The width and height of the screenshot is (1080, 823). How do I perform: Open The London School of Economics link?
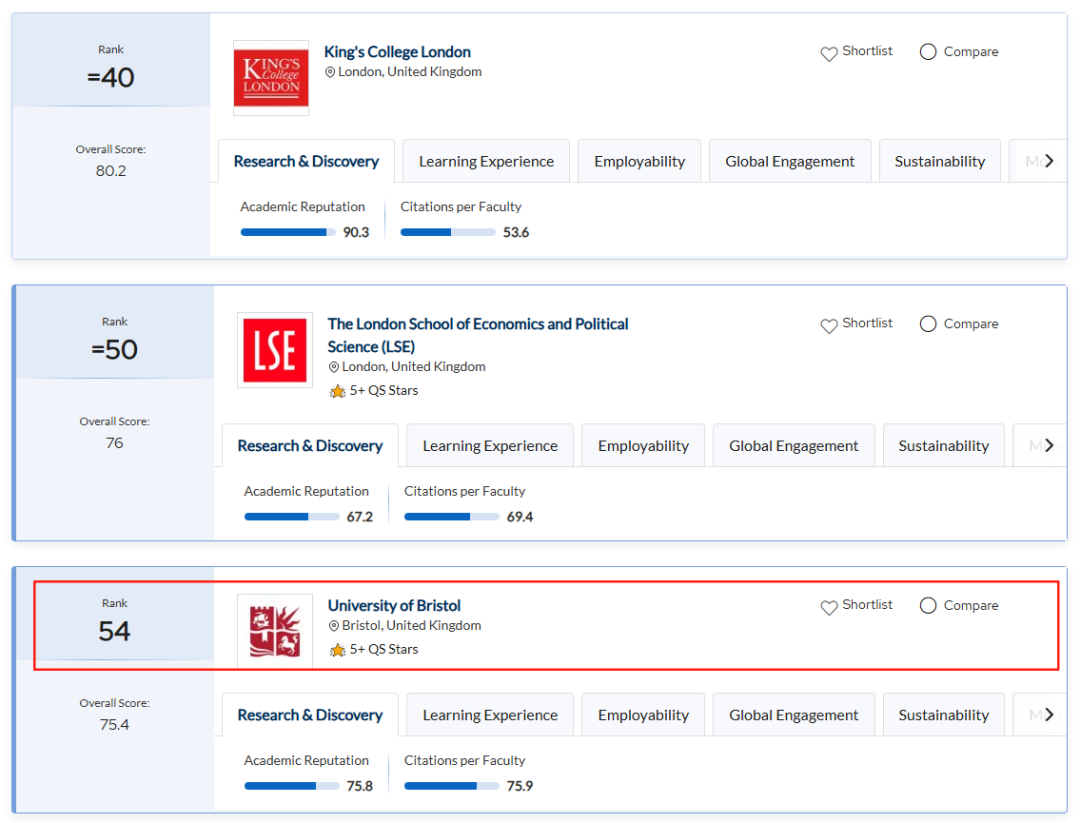coord(478,335)
